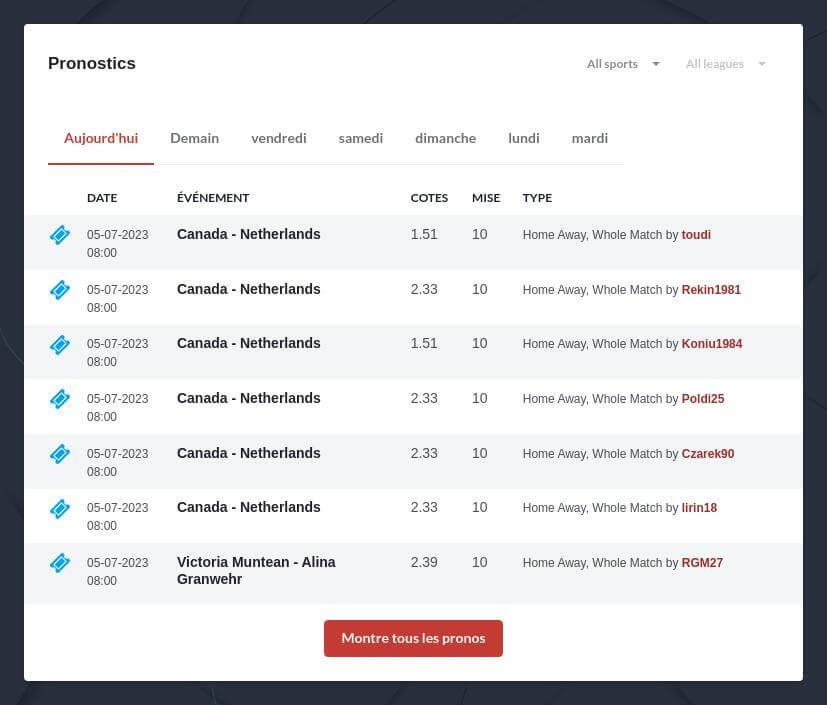The height and width of the screenshot is (705, 827).
Task: Go to the mardi tab
Action: [x=590, y=138]
